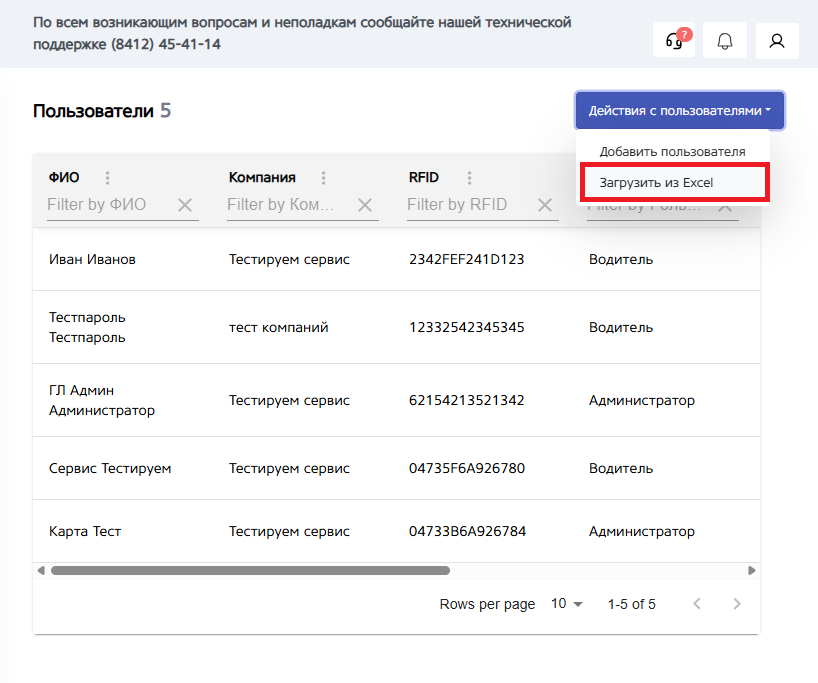The width and height of the screenshot is (818, 683).
Task: Open the support headset icon
Action: coord(673,40)
